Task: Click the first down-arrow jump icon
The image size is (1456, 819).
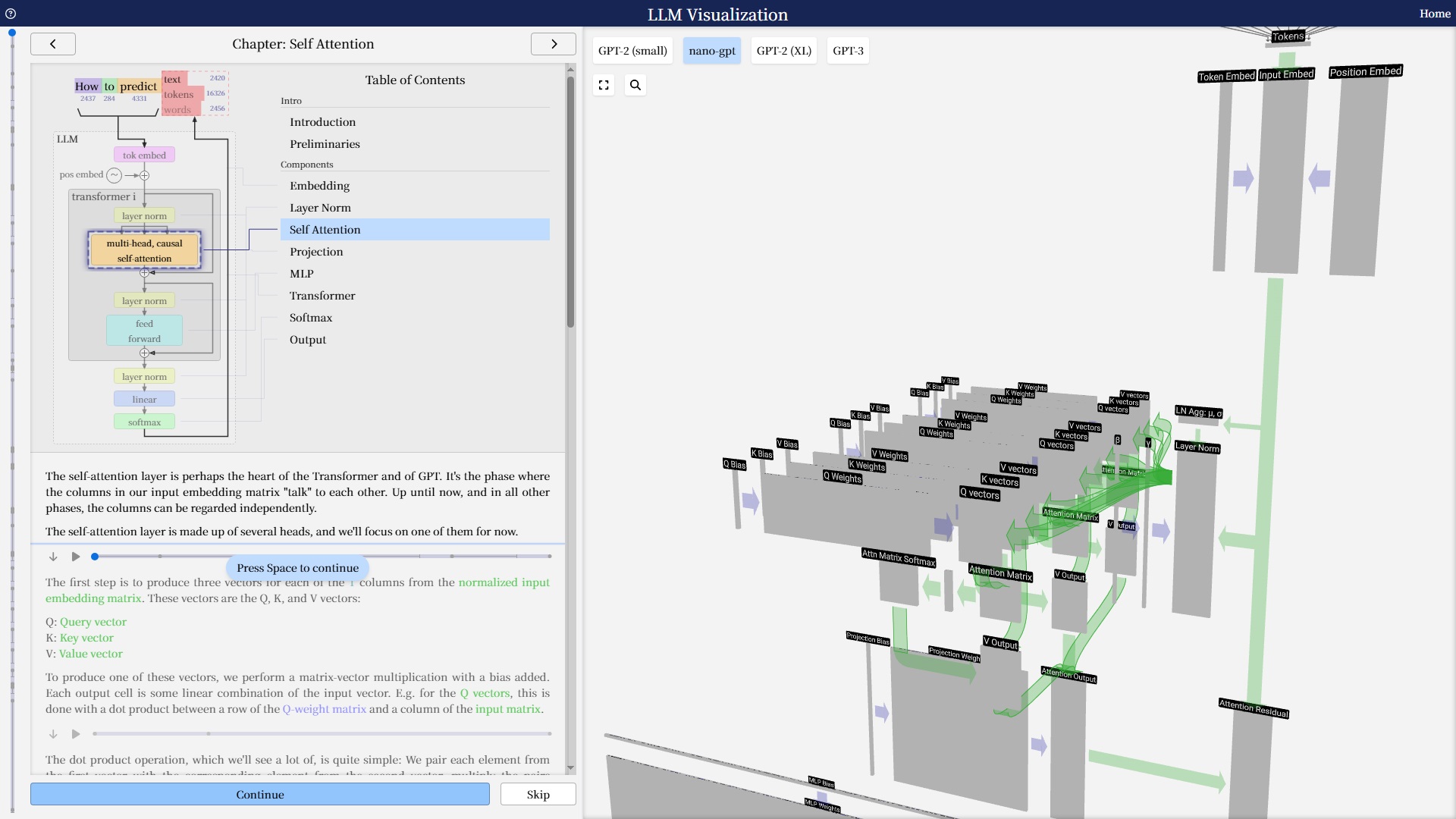Action: [53, 557]
